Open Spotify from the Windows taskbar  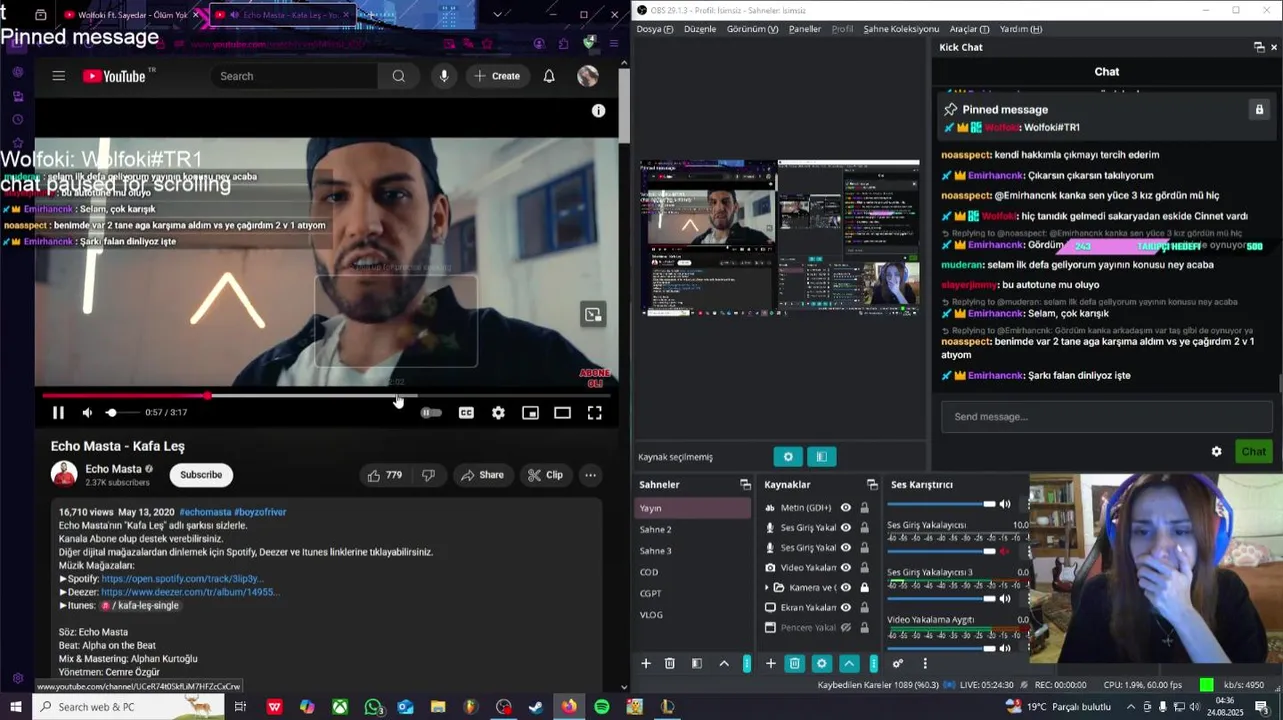coord(601,707)
